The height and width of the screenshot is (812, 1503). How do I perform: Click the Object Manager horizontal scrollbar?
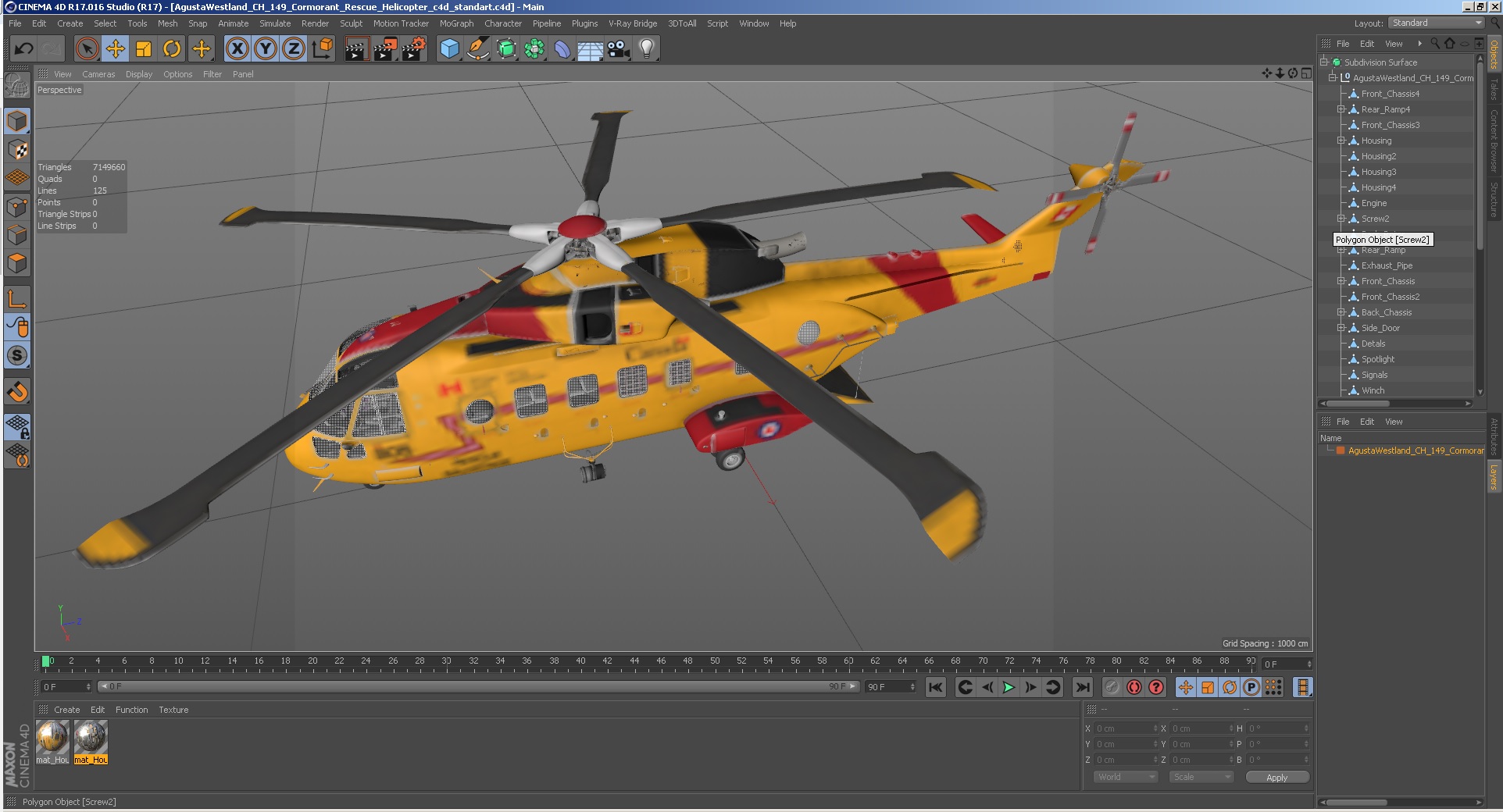1358,404
